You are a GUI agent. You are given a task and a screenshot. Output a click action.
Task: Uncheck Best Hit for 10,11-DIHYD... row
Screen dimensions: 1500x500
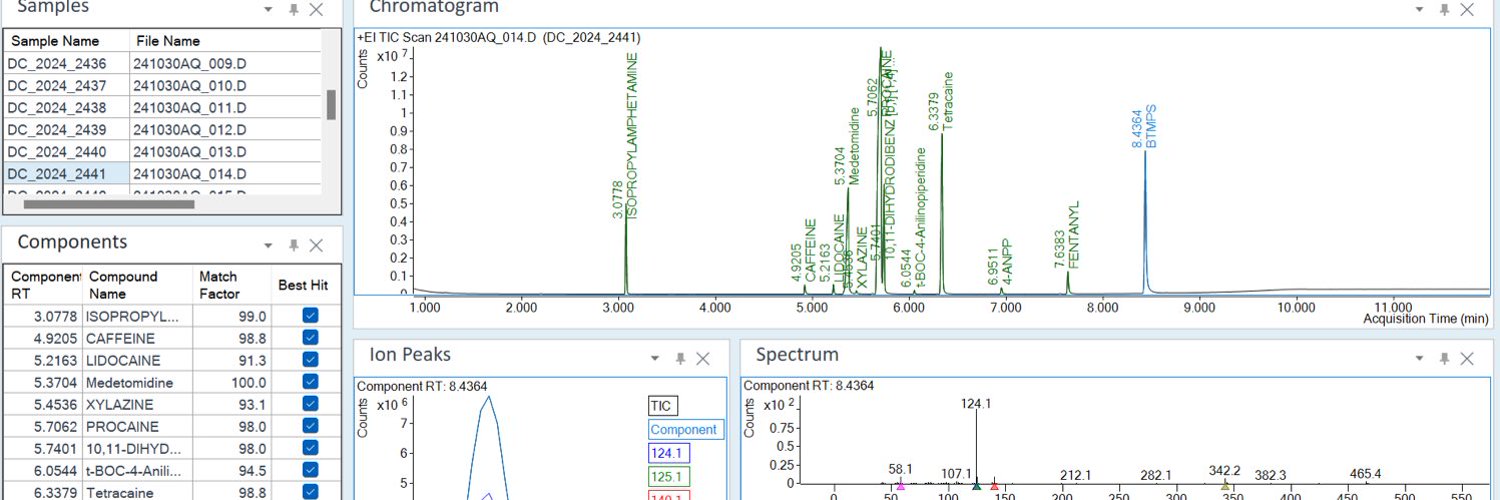tap(310, 448)
